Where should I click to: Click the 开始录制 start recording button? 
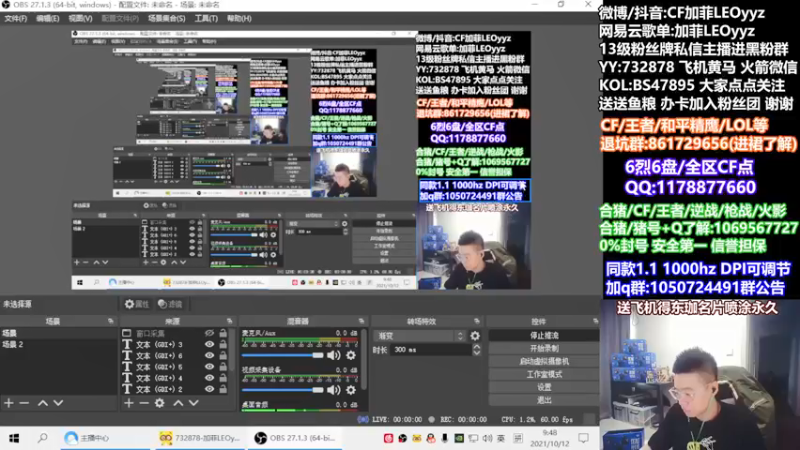[x=544, y=348]
